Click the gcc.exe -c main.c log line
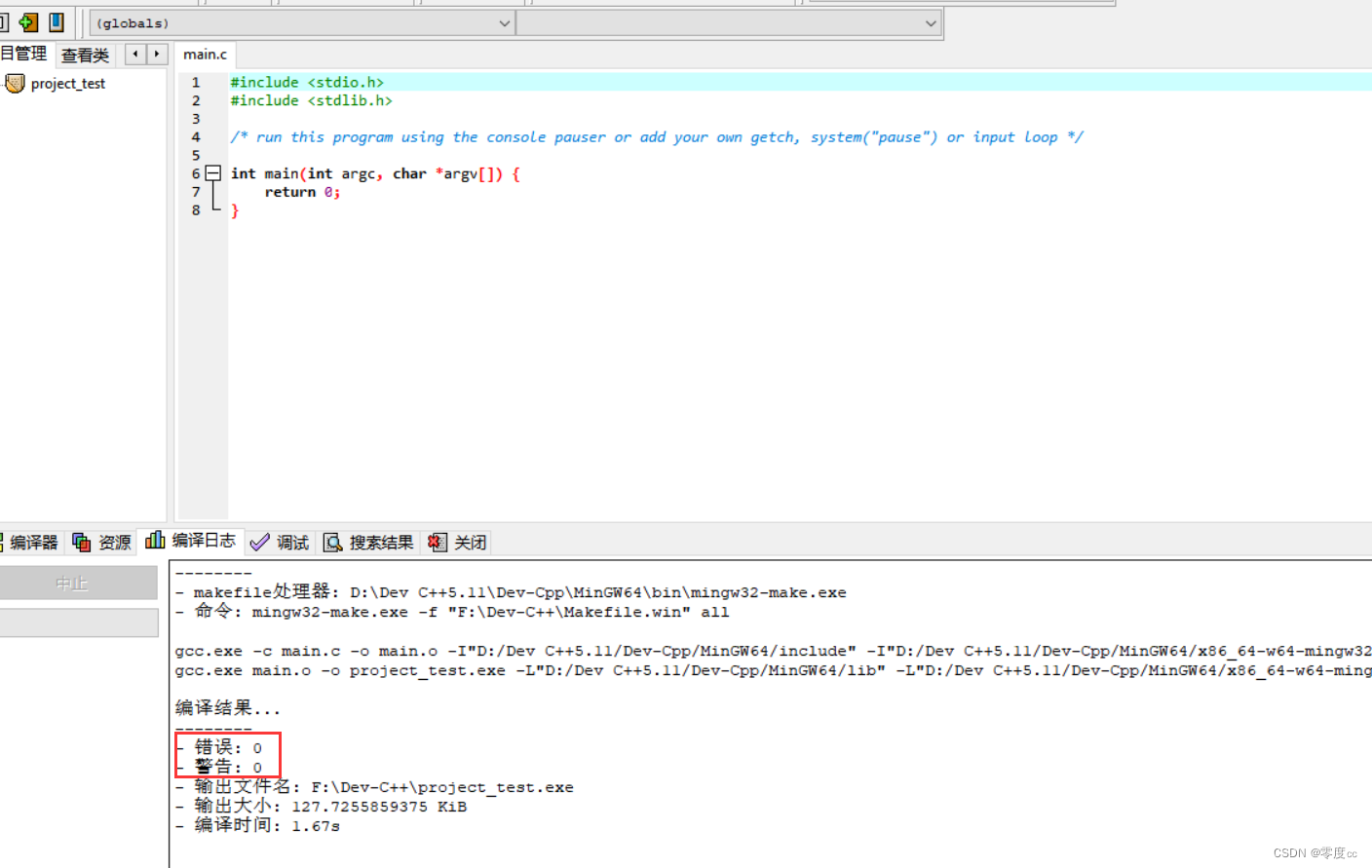The width and height of the screenshot is (1372, 868). pyautogui.click(x=773, y=651)
